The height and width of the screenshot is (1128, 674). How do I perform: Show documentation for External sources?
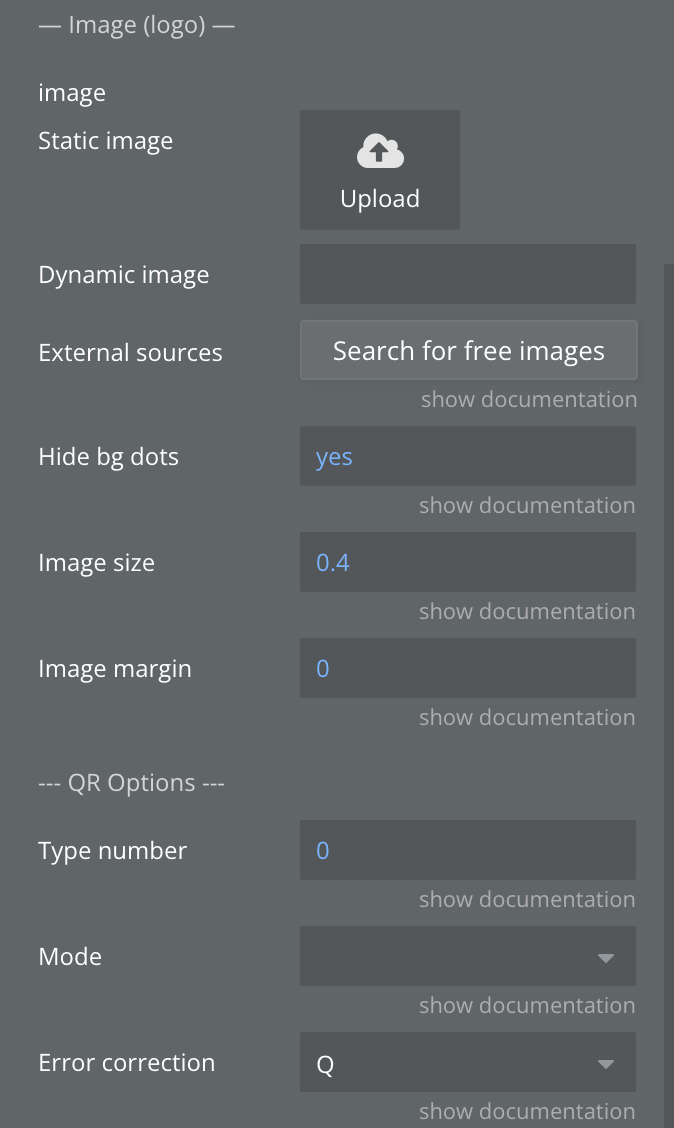coord(528,400)
